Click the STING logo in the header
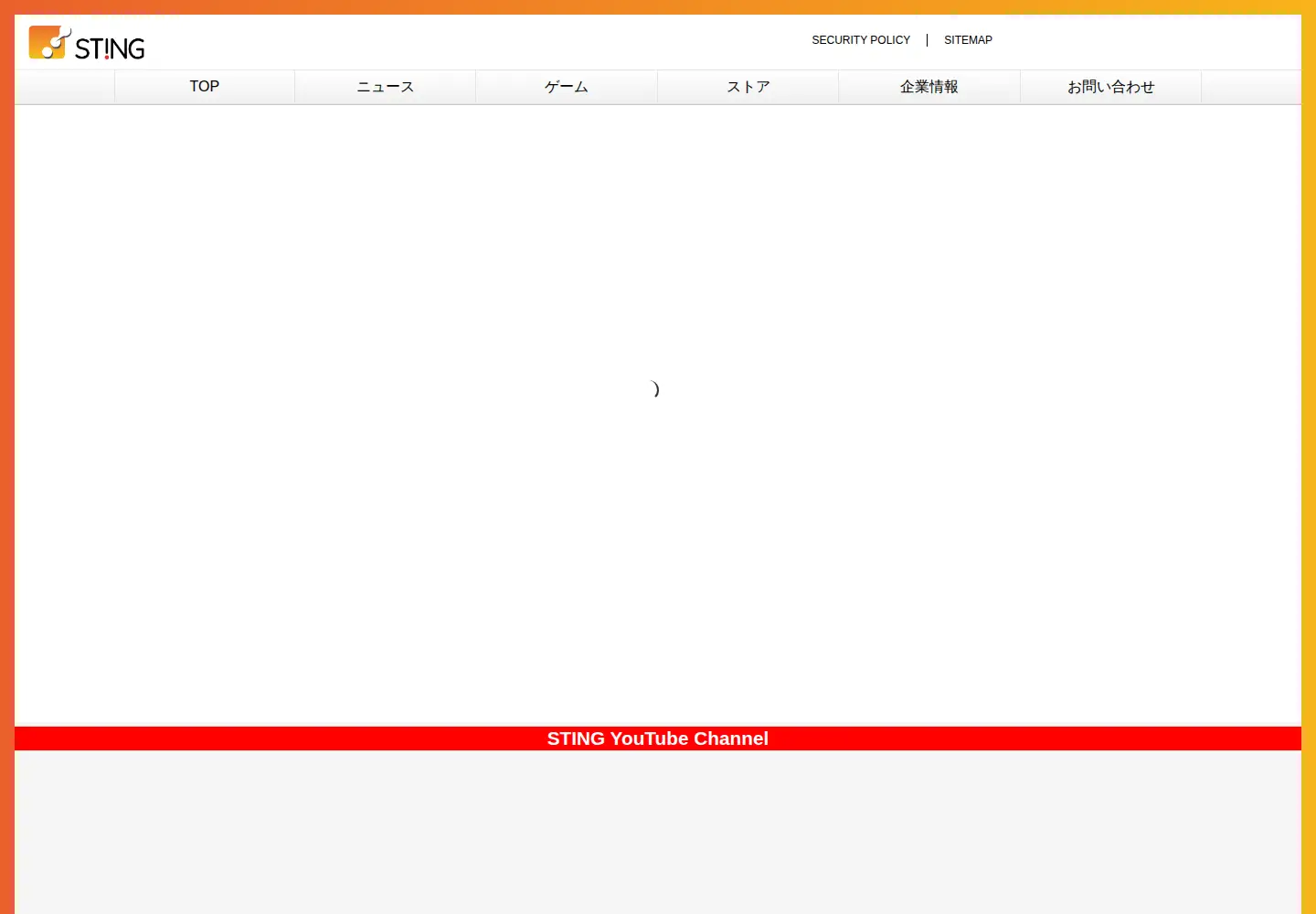 [87, 43]
